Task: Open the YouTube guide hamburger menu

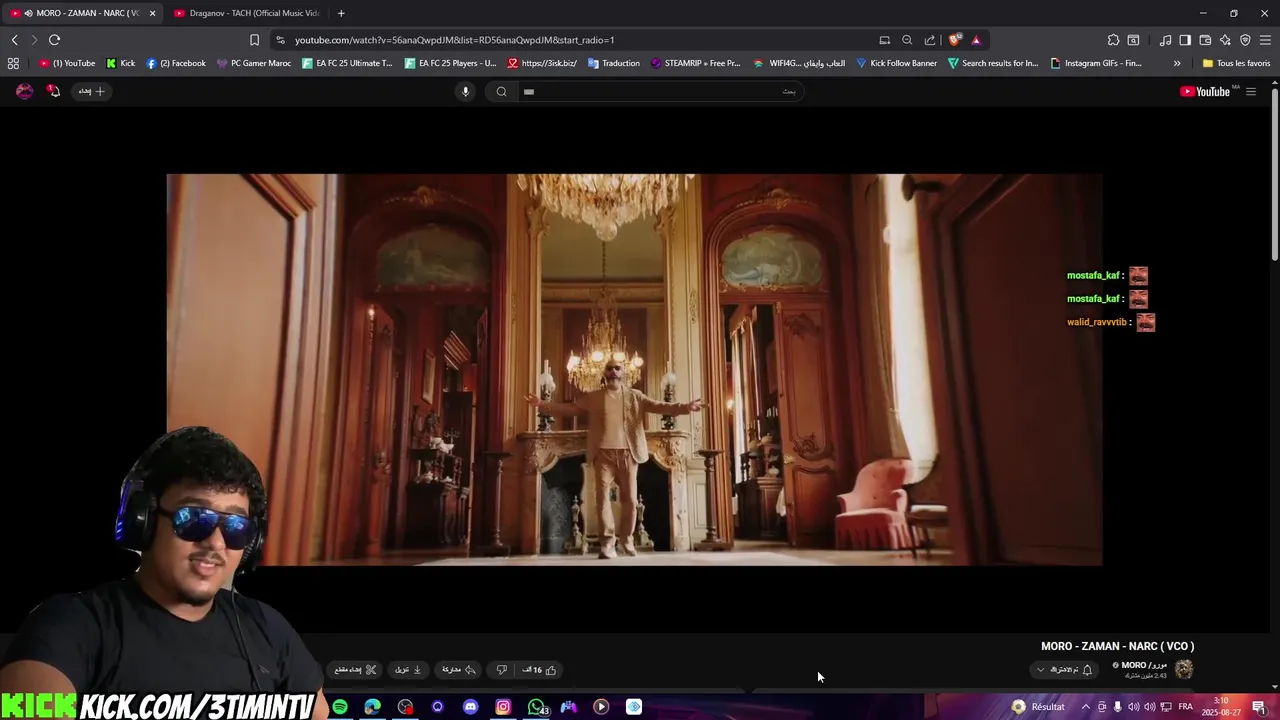Action: [x=1250, y=91]
